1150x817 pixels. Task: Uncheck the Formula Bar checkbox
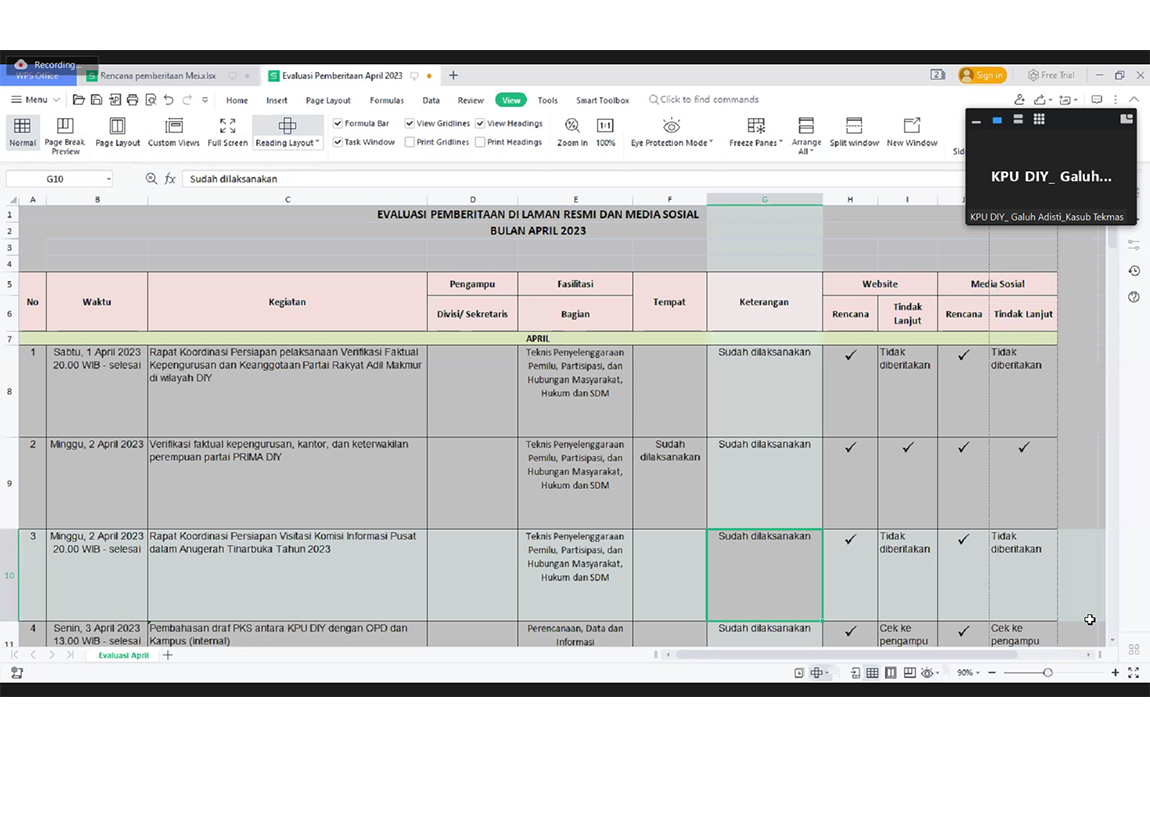coord(338,124)
